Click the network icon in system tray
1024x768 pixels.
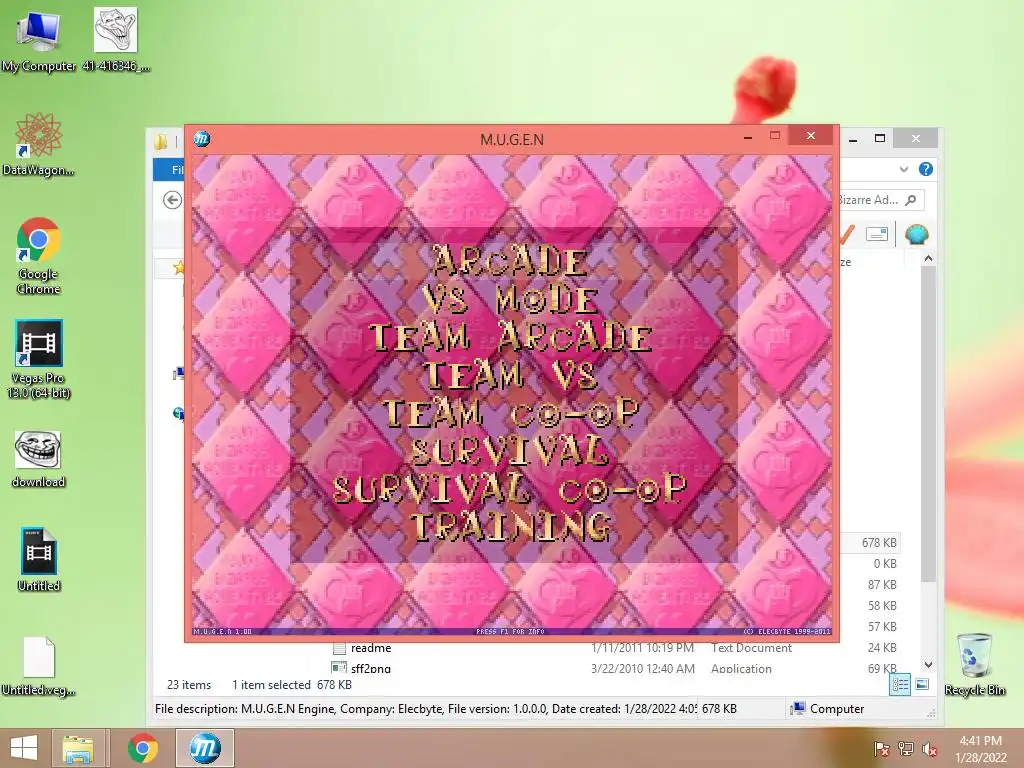coord(905,749)
